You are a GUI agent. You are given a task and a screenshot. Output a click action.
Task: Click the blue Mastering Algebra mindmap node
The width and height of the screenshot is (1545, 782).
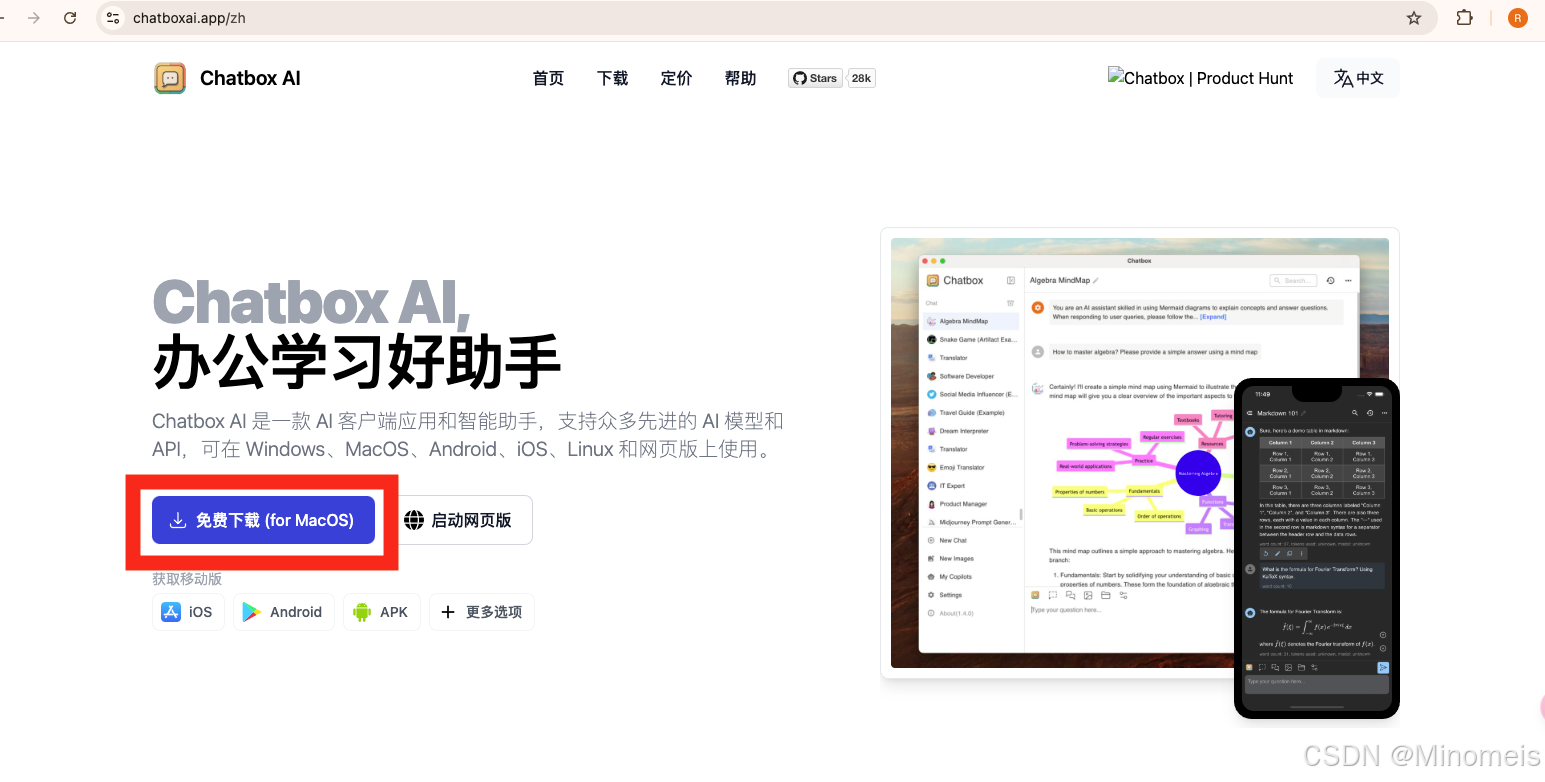click(1199, 473)
